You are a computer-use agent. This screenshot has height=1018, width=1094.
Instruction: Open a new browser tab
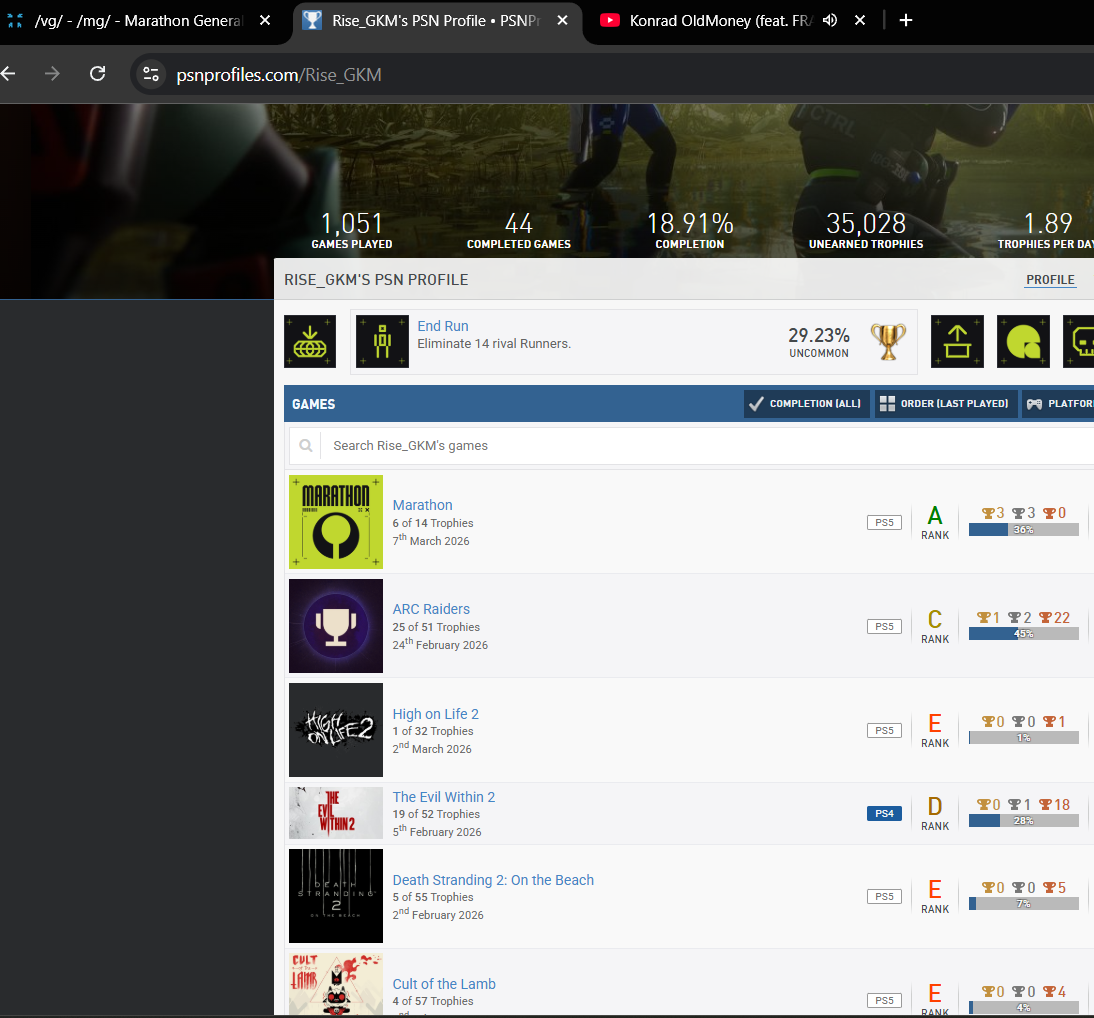(906, 20)
